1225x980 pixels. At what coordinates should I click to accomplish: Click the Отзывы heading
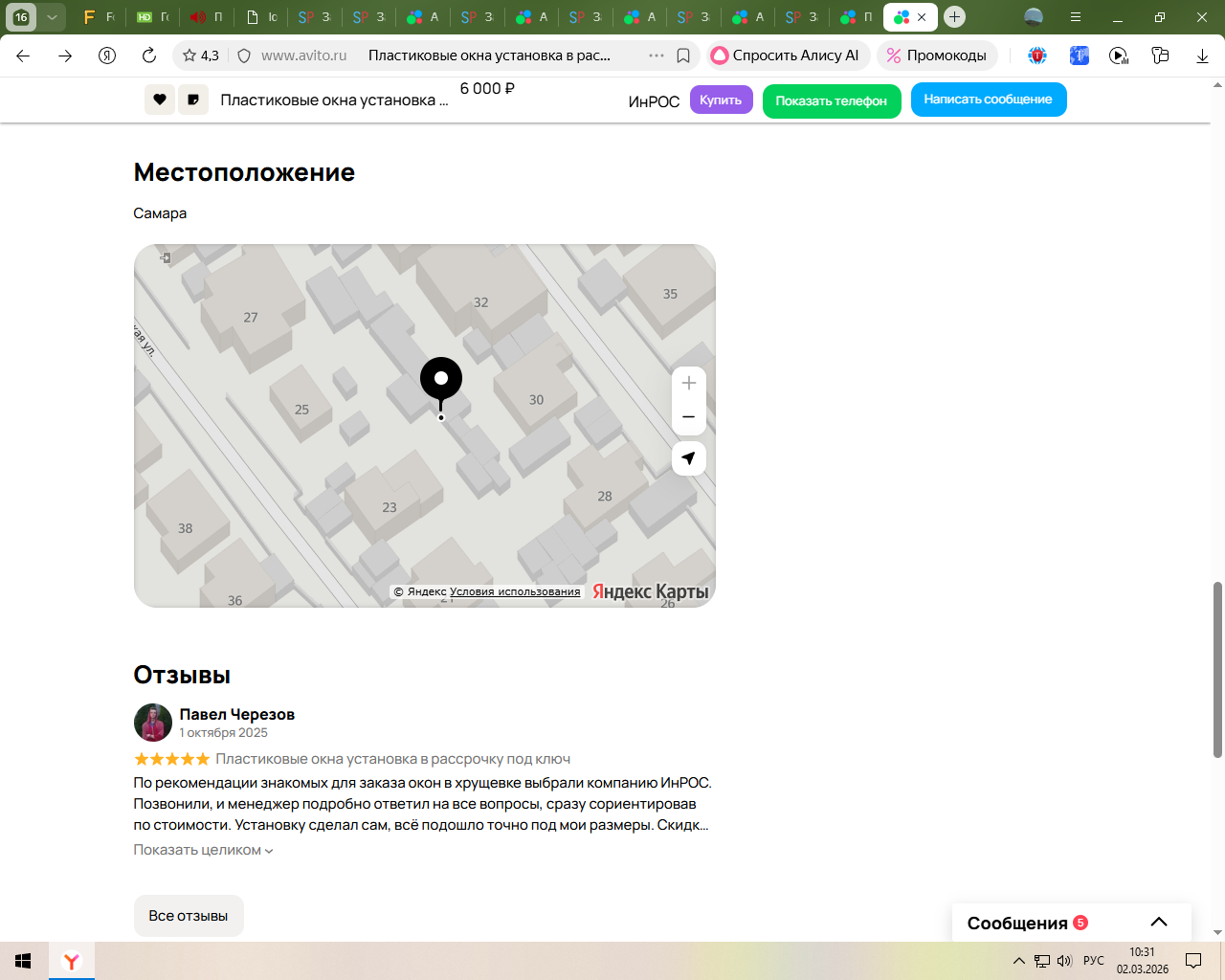[182, 675]
